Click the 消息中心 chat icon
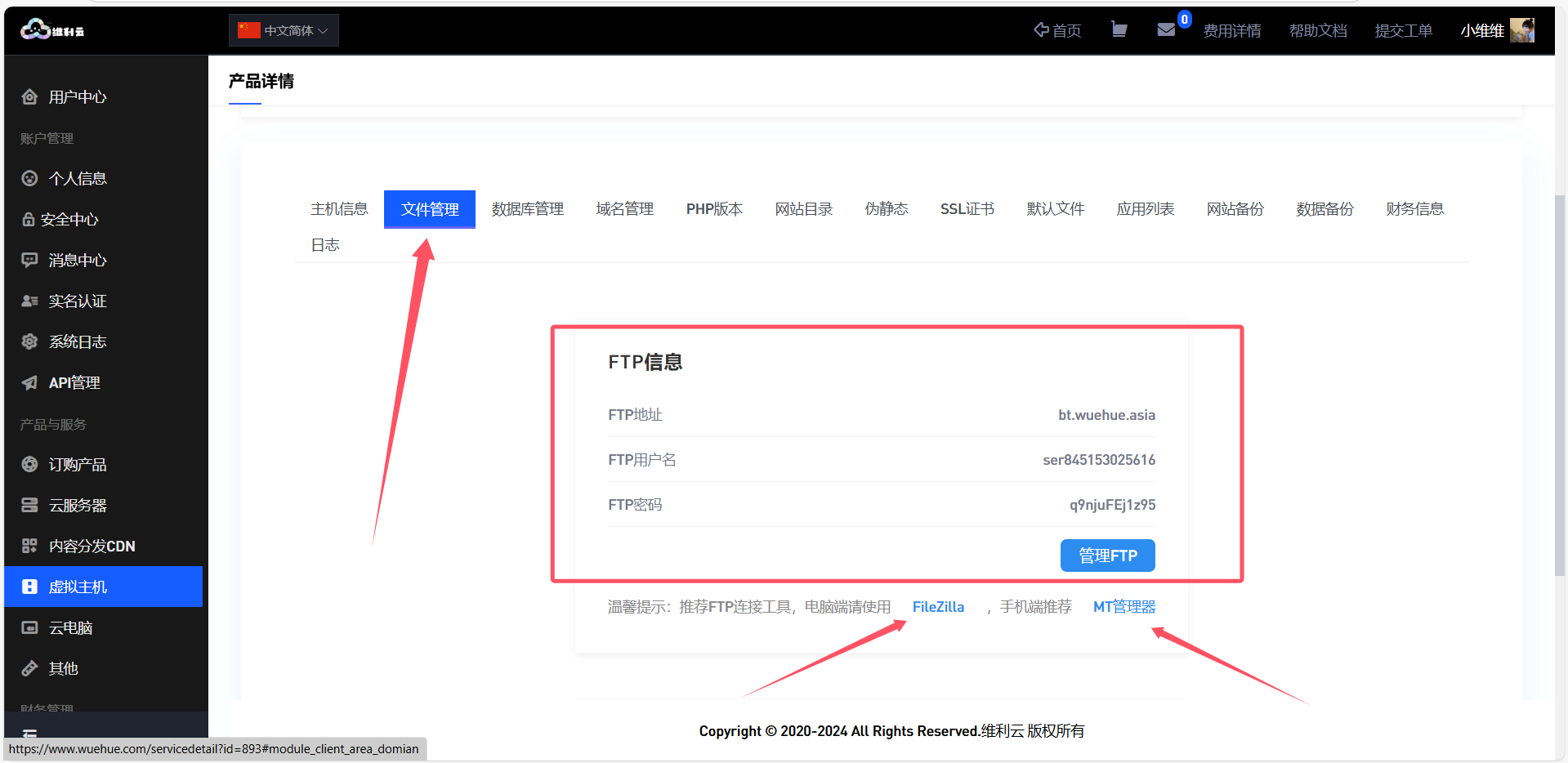This screenshot has height=763, width=1568. 29,260
